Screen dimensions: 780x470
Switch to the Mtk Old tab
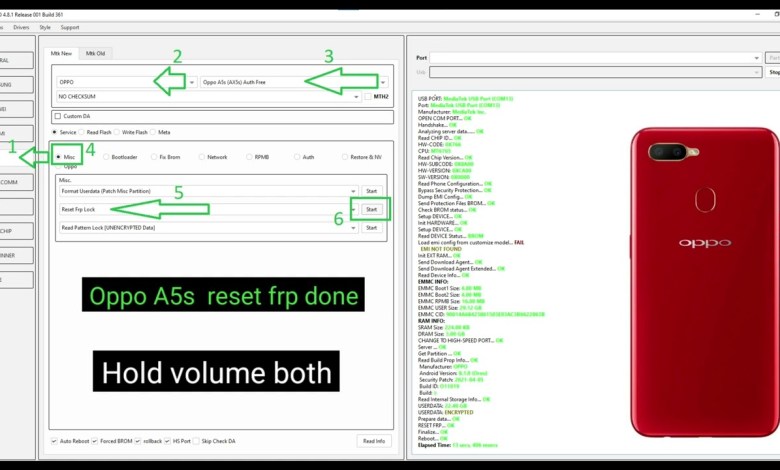coord(97,53)
